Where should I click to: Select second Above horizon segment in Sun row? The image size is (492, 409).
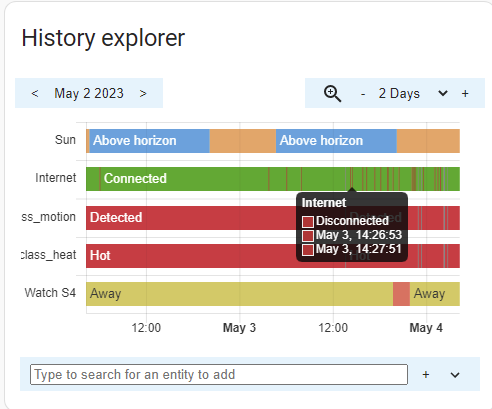[x=336, y=141]
